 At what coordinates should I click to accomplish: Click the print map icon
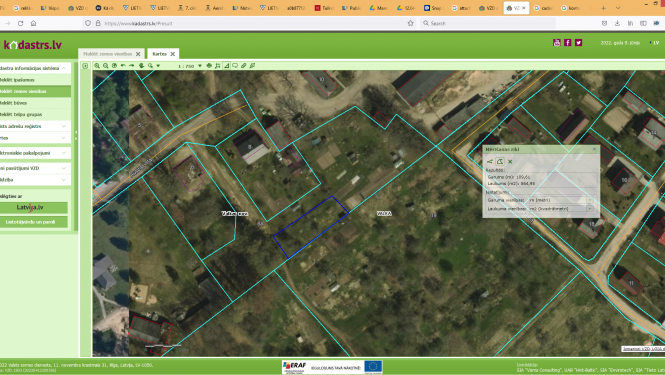coord(209,66)
